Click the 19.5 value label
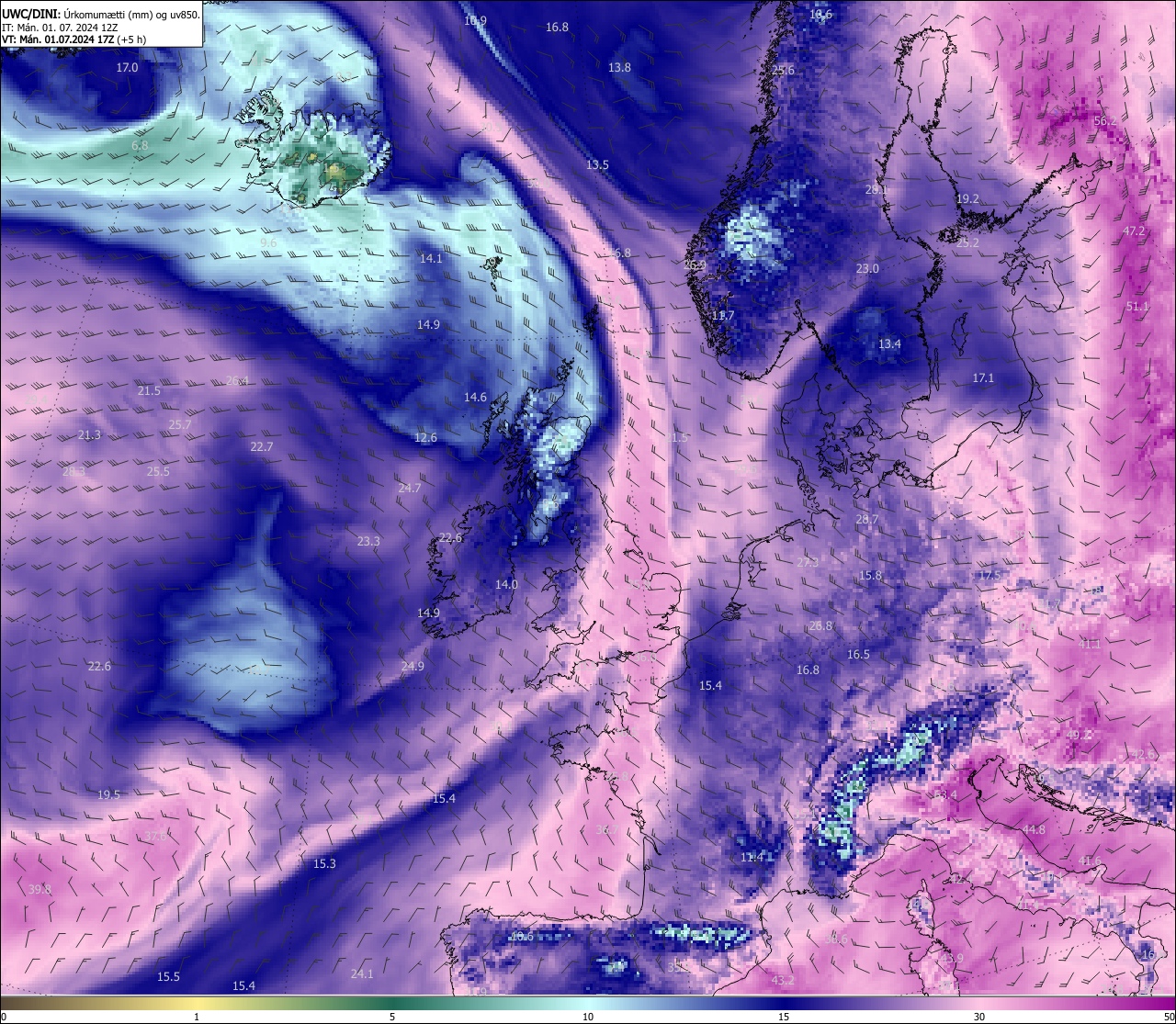Image resolution: width=1176 pixels, height=1024 pixels. coord(108,795)
